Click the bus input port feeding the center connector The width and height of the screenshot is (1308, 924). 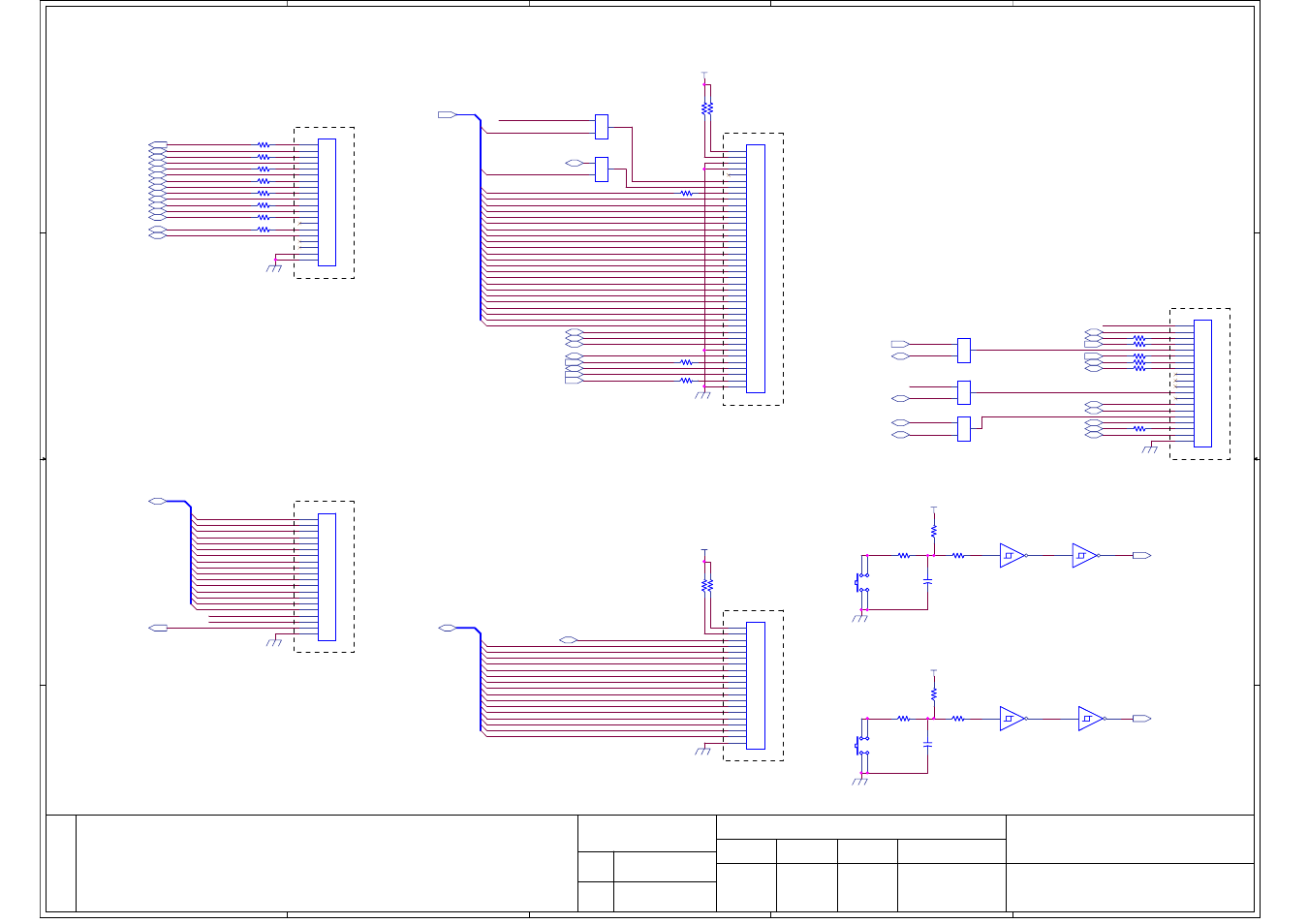click(x=447, y=114)
